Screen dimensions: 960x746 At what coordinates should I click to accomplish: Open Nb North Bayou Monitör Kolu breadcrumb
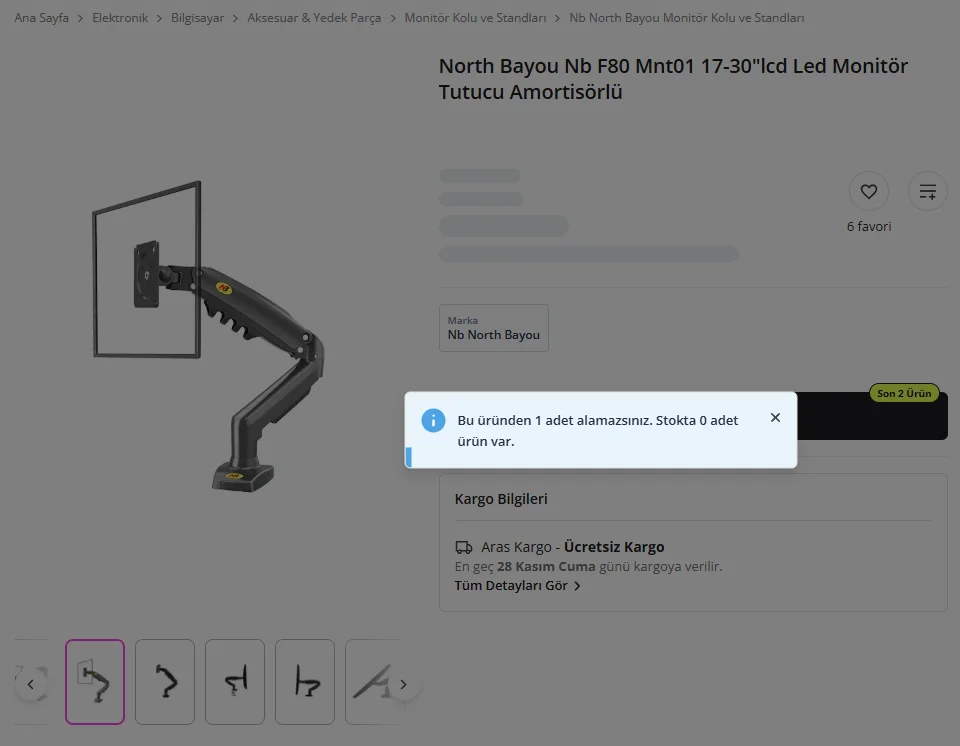[686, 18]
